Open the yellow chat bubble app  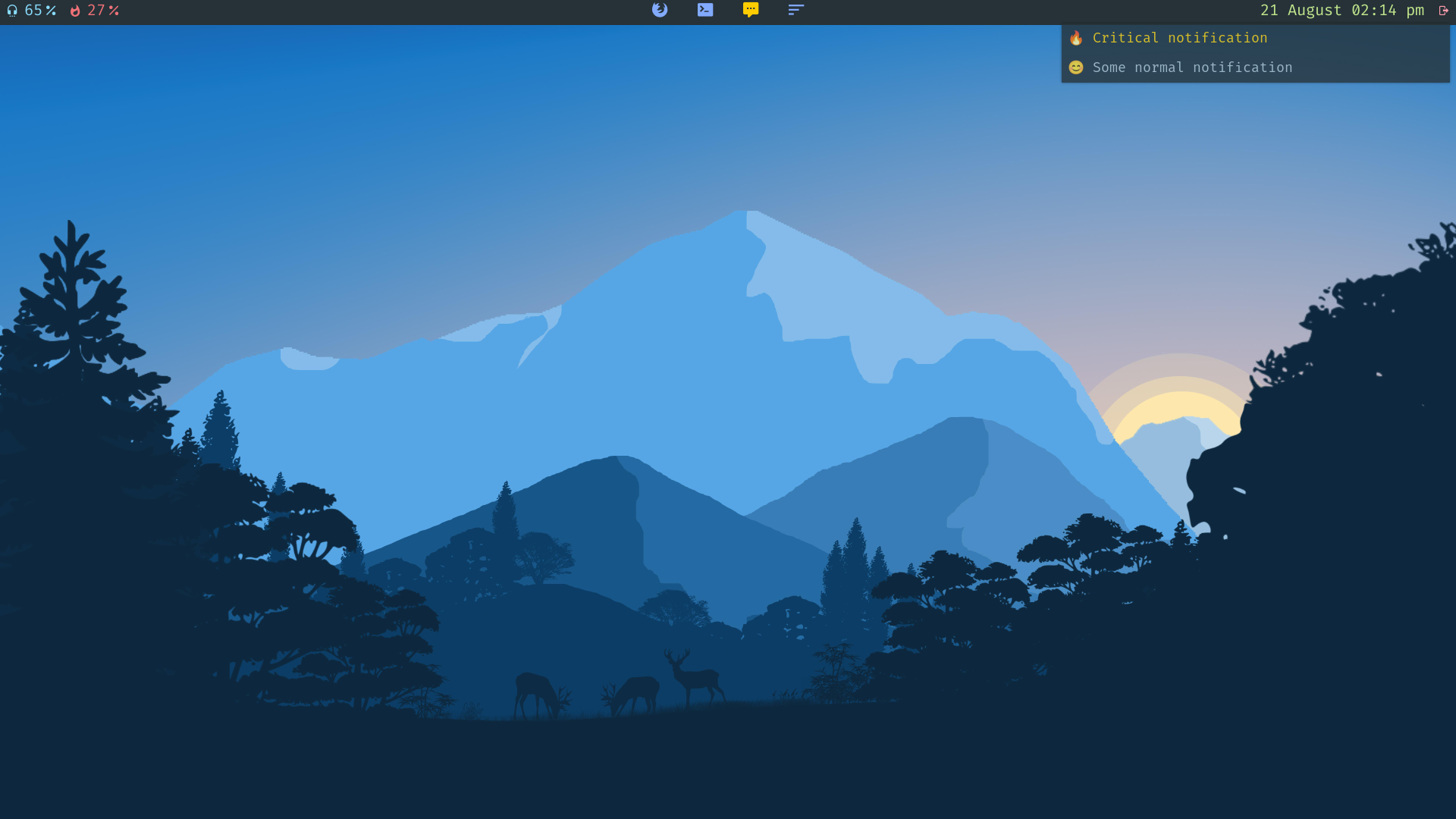point(751,10)
